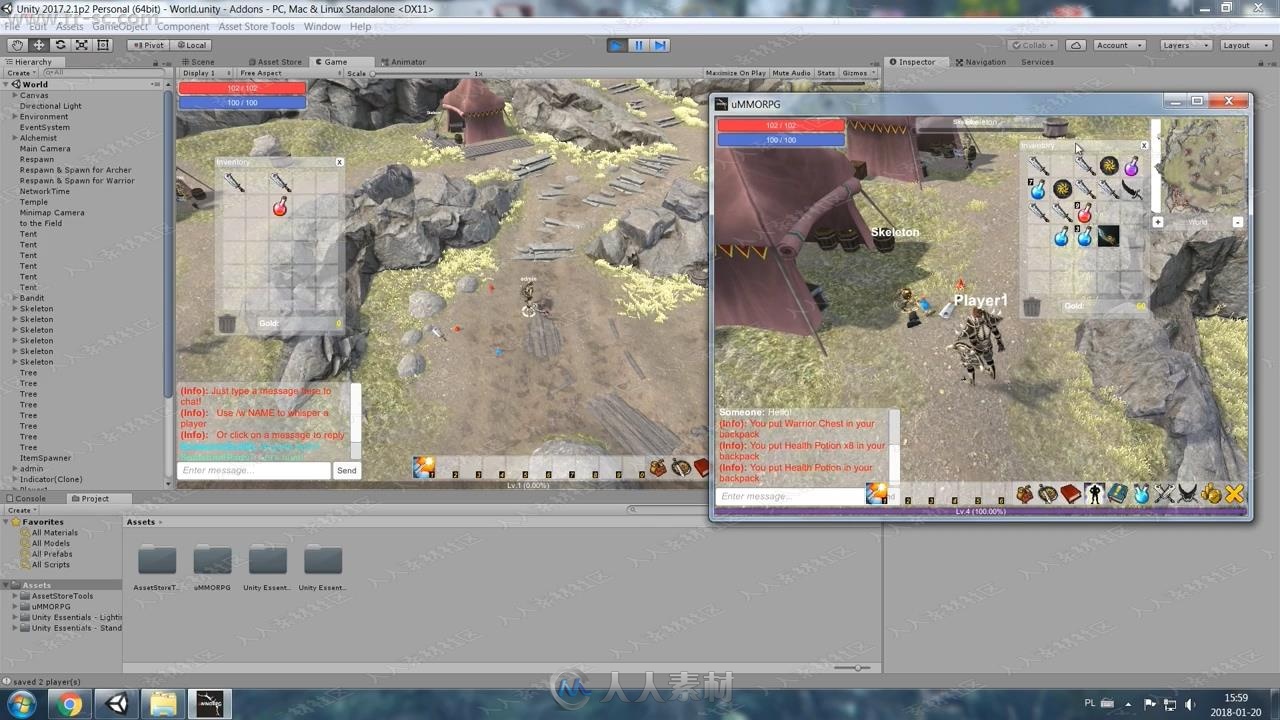Open Chrome from the Windows taskbar
This screenshot has width=1280, height=720.
(x=69, y=704)
